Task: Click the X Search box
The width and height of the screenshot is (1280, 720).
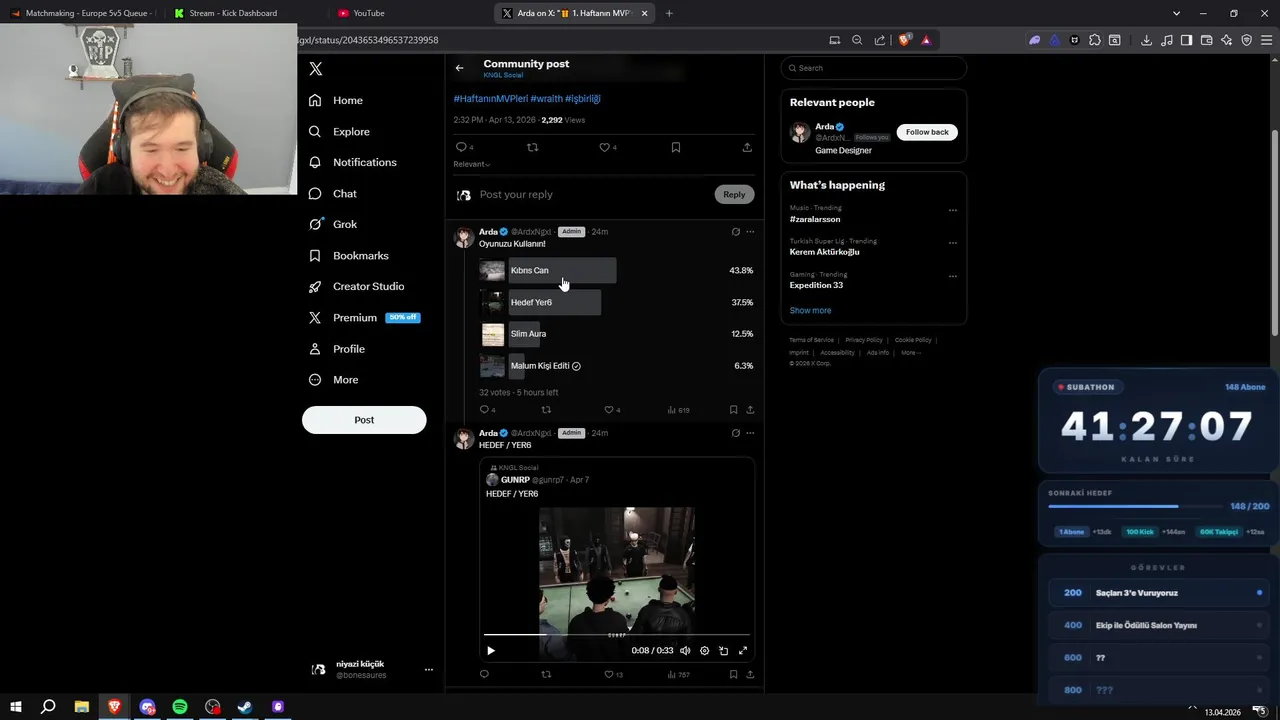Action: [874, 68]
